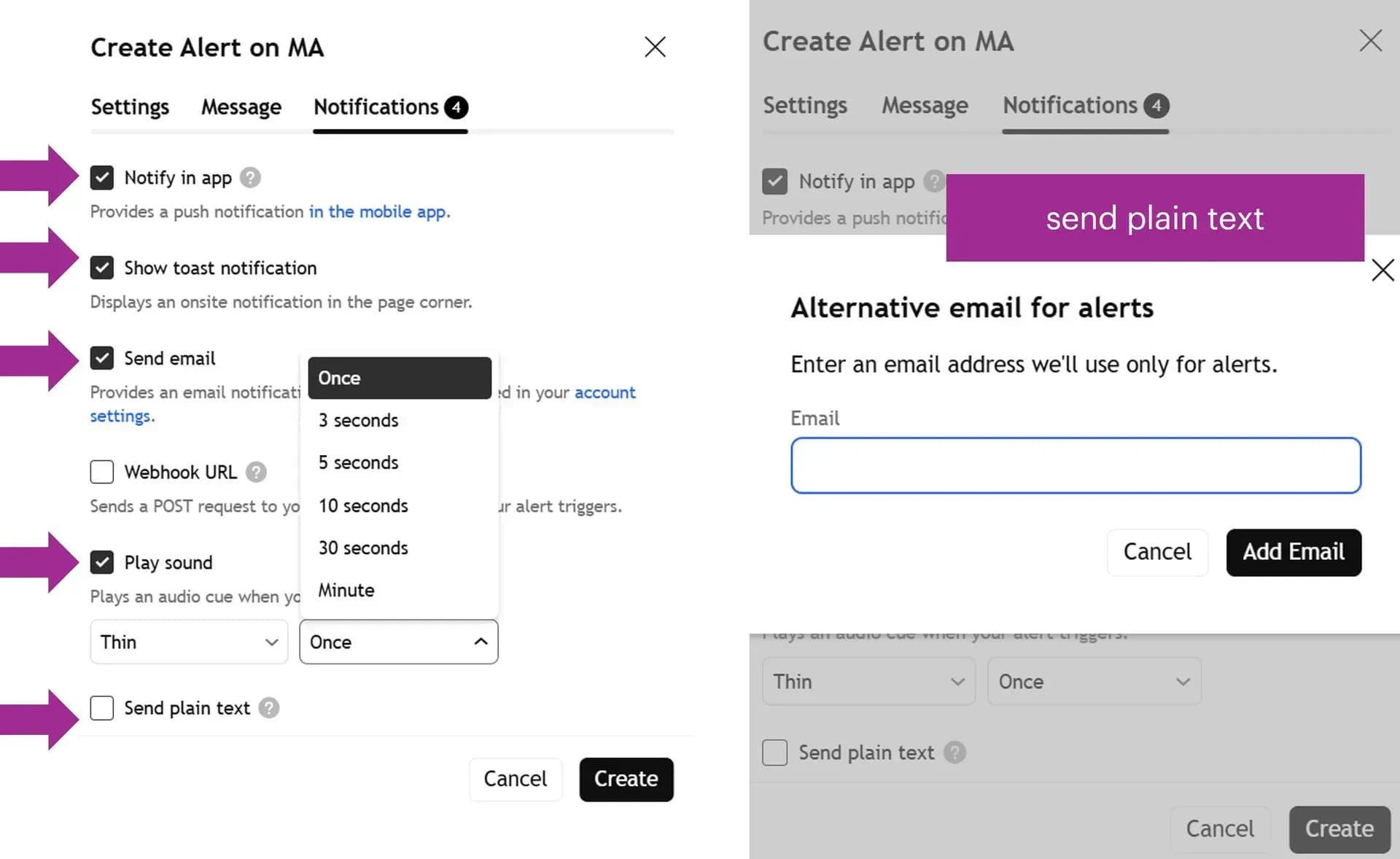This screenshot has width=1400, height=859.
Task: Enable the Webhook URL checkbox
Action: [x=102, y=472]
